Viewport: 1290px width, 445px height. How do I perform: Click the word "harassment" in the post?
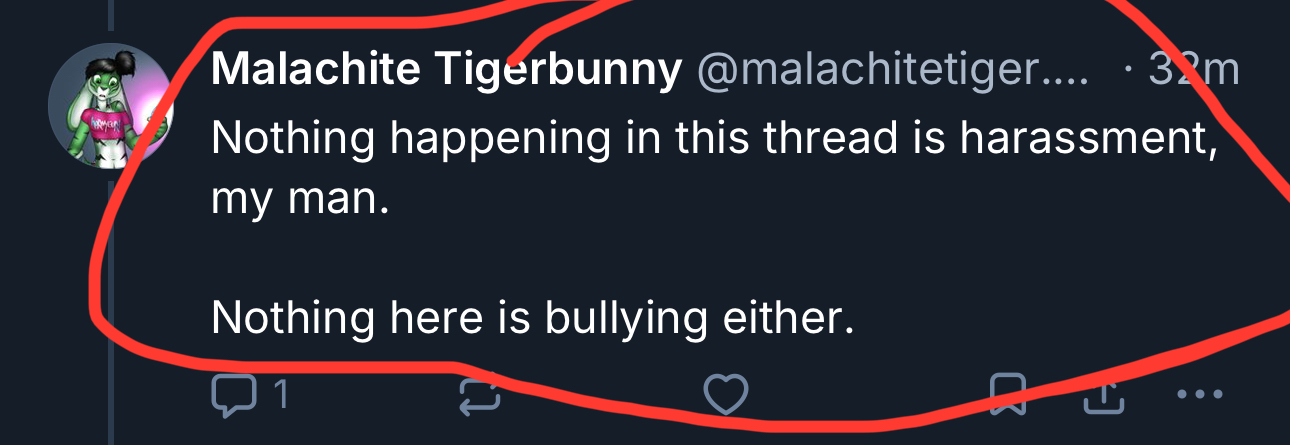(x=1088, y=137)
